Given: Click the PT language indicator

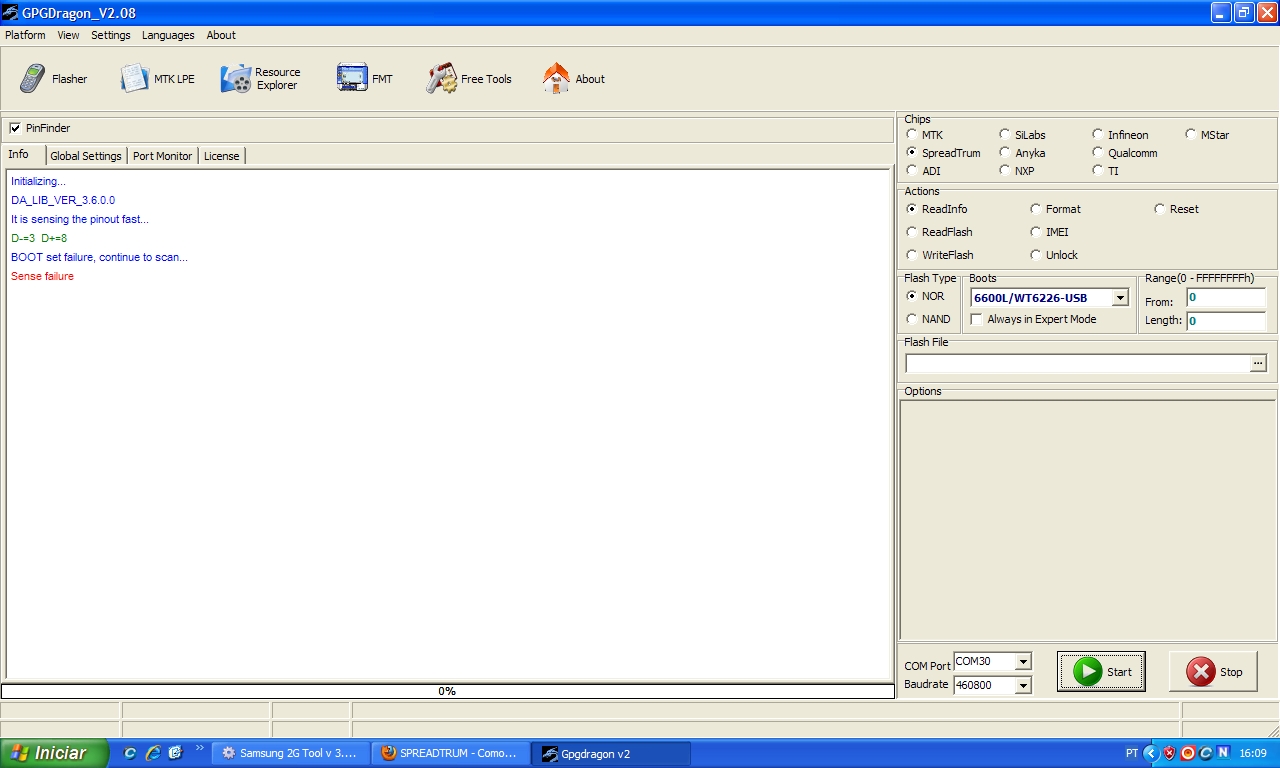Looking at the screenshot, I should (x=1132, y=753).
